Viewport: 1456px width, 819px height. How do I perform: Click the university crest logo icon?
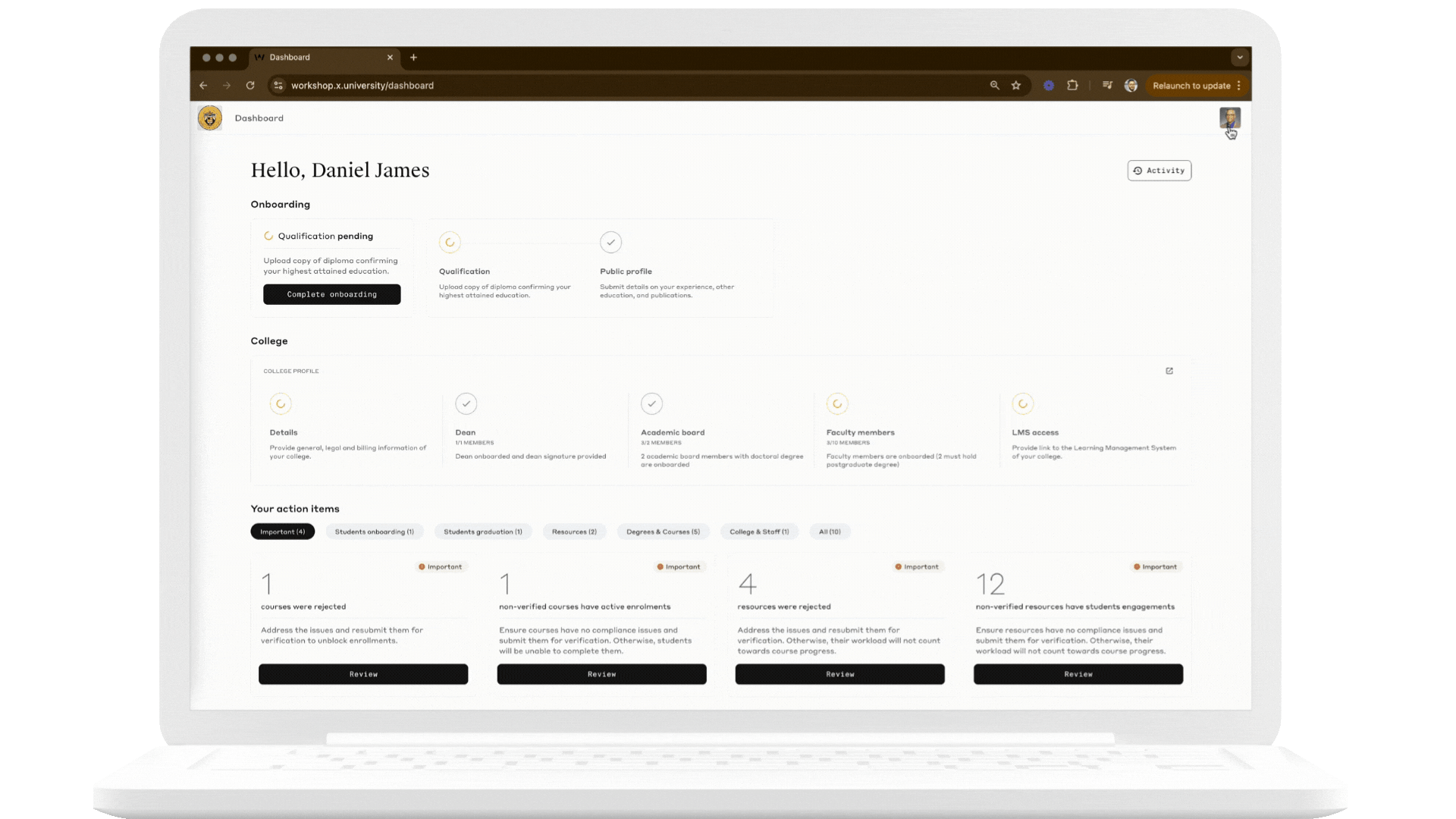(x=210, y=118)
